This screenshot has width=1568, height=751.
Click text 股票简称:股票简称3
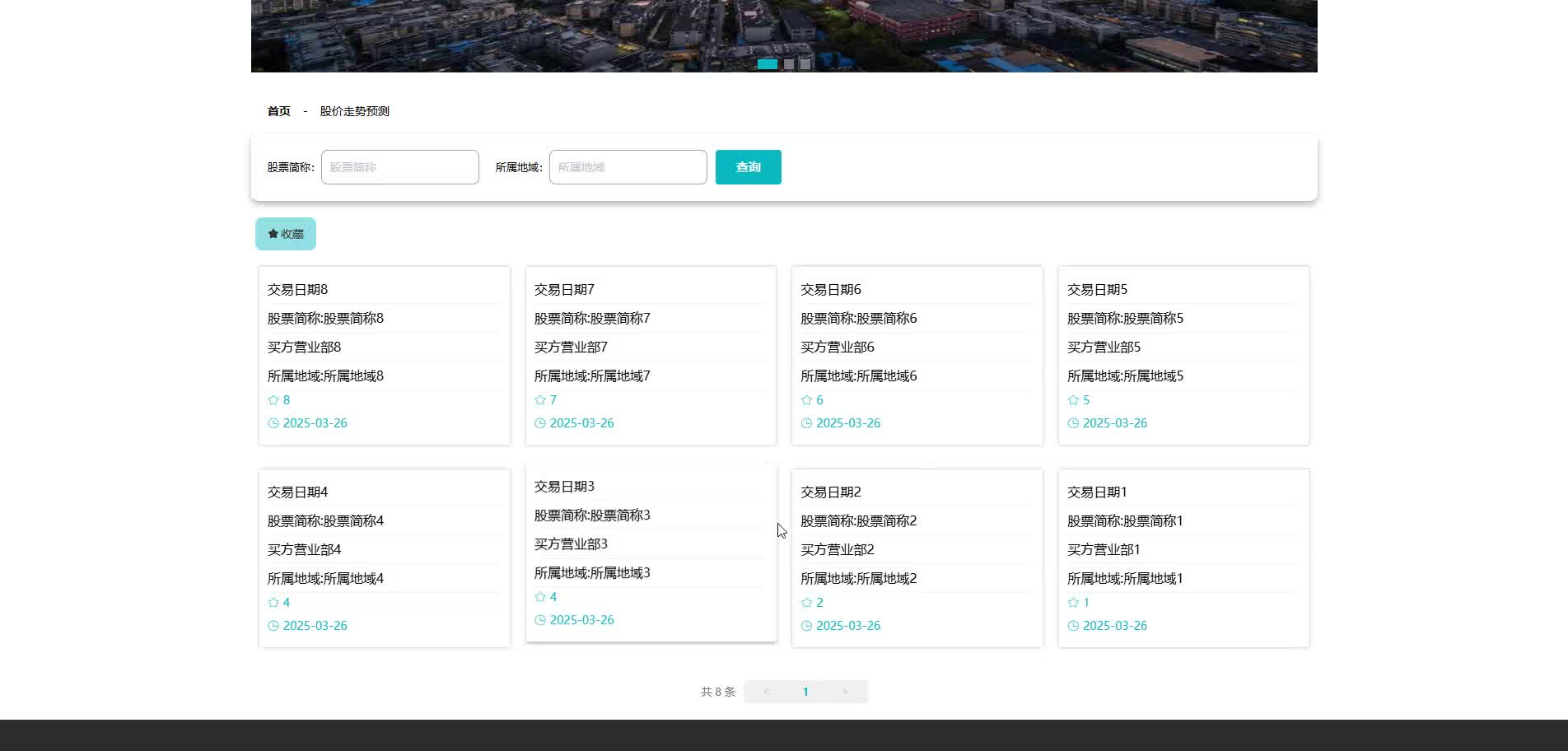pyautogui.click(x=592, y=515)
